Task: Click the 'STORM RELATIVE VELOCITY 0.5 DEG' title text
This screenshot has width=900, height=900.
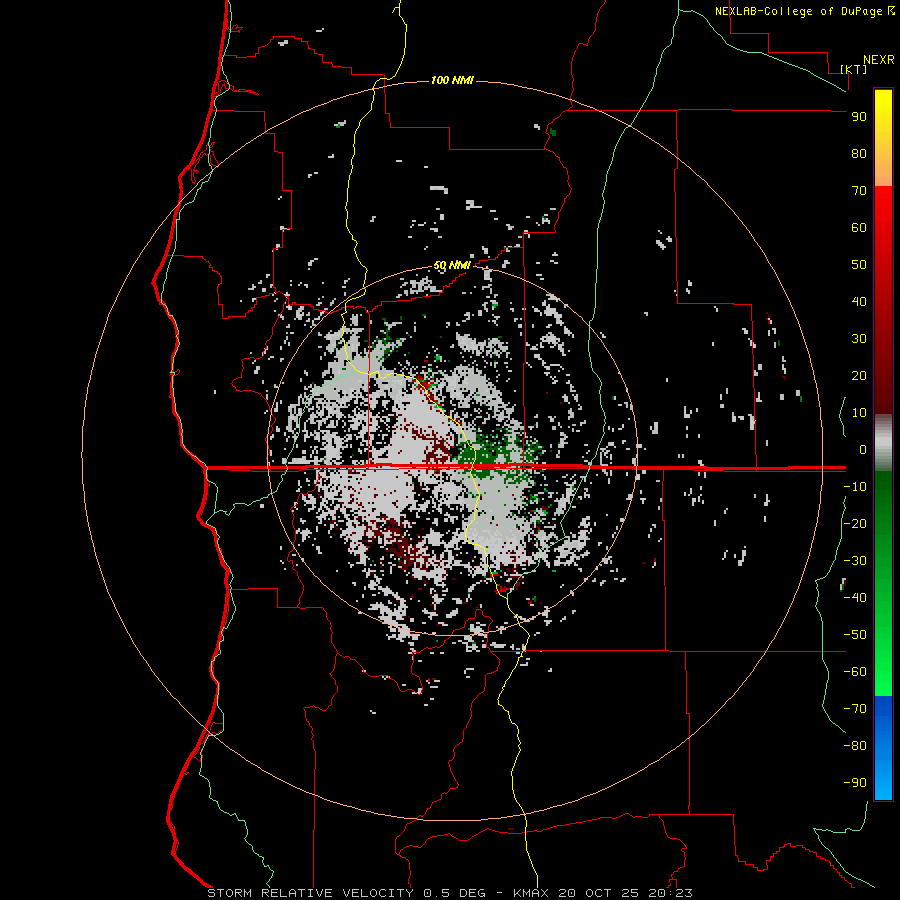Action: click(346, 893)
